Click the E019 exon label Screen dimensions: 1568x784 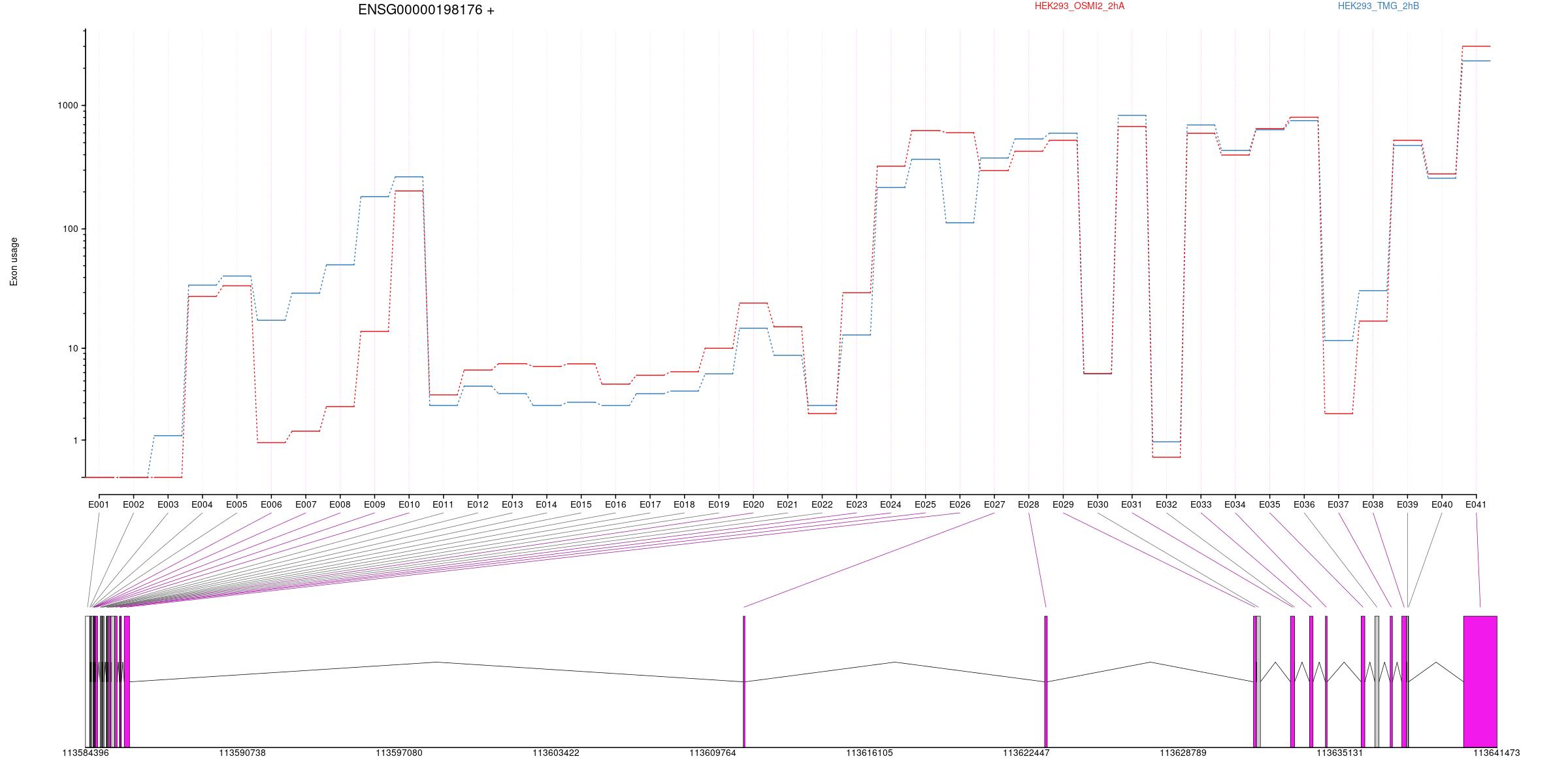tap(719, 504)
